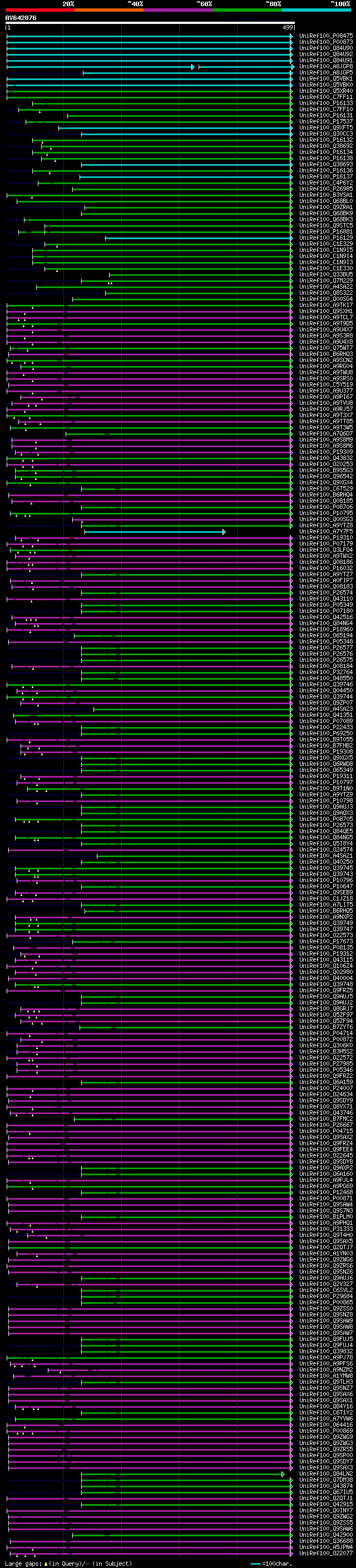Select the UniRef100_P16129 label

point(326,238)
